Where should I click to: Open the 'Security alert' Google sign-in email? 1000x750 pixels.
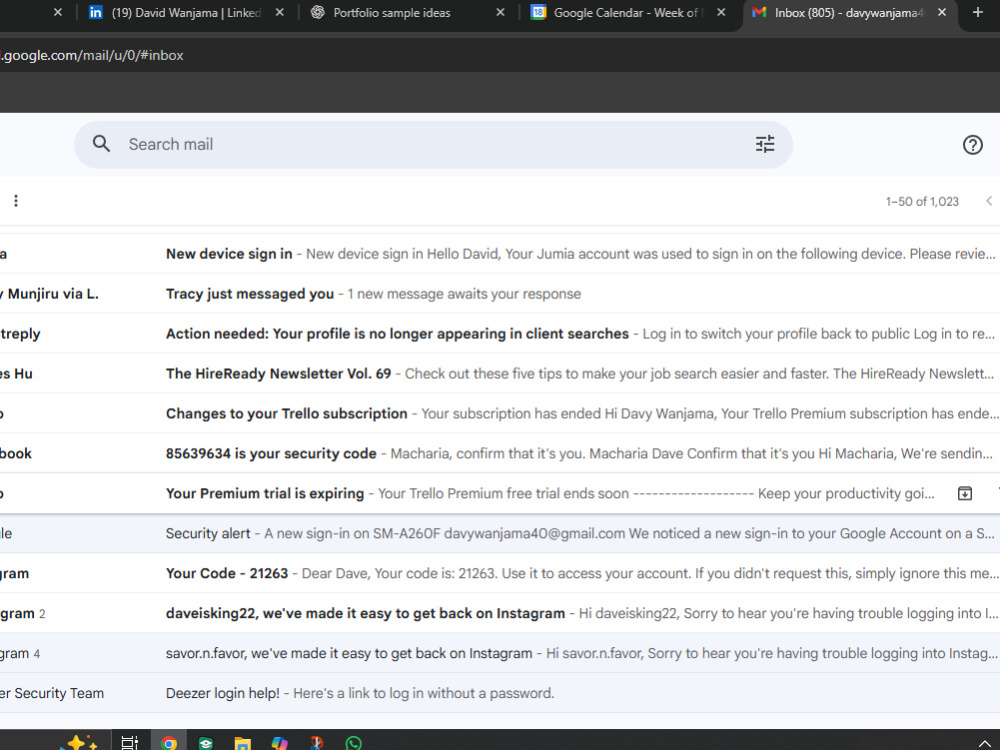500,533
